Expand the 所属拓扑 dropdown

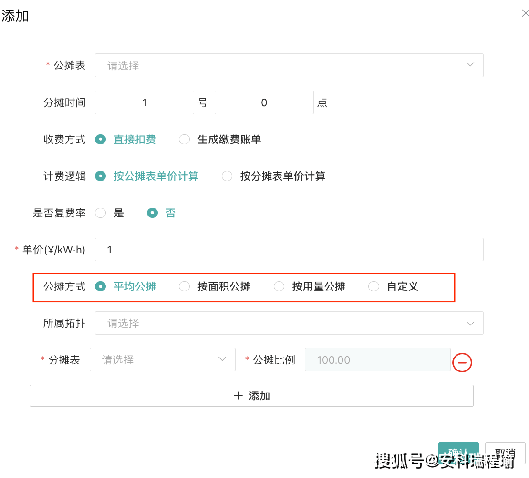click(289, 323)
